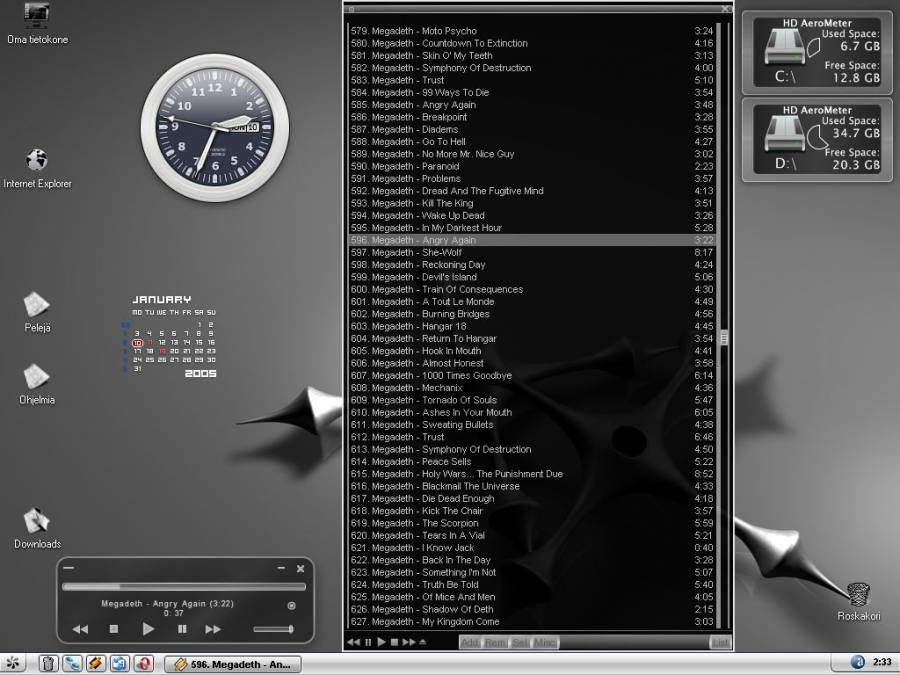The height and width of the screenshot is (675, 900).
Task: Open the Add menu in playlist
Action: click(470, 642)
